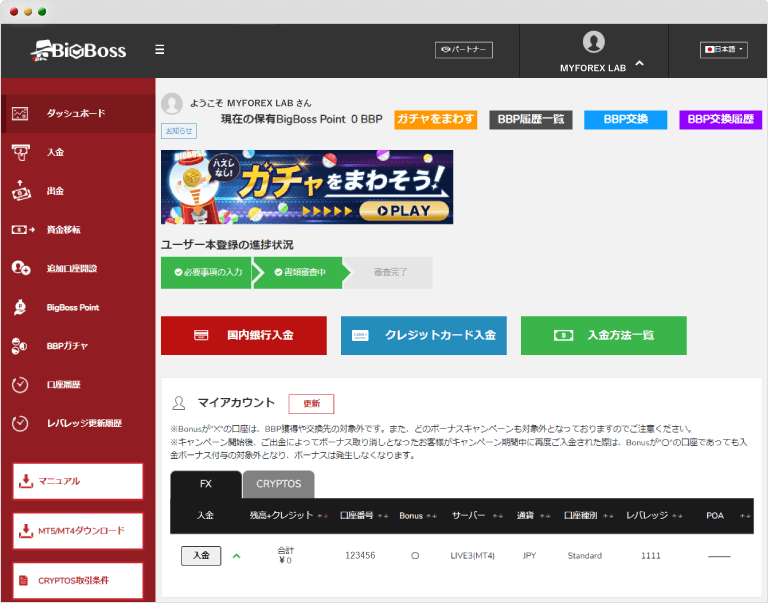
Task: Open BigBoss Point menu item
Action: (x=78, y=307)
